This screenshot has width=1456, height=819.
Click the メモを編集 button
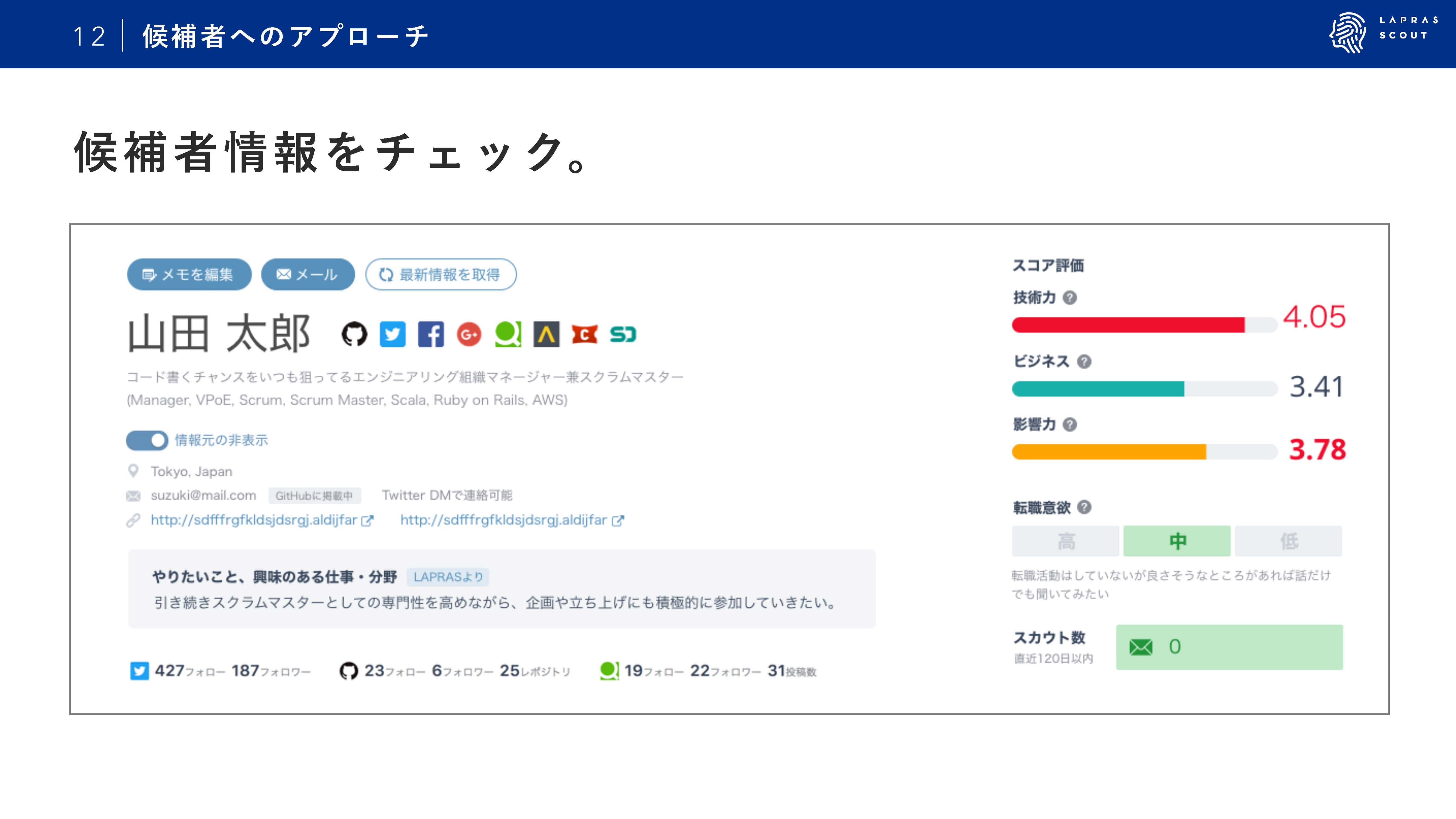click(x=189, y=275)
